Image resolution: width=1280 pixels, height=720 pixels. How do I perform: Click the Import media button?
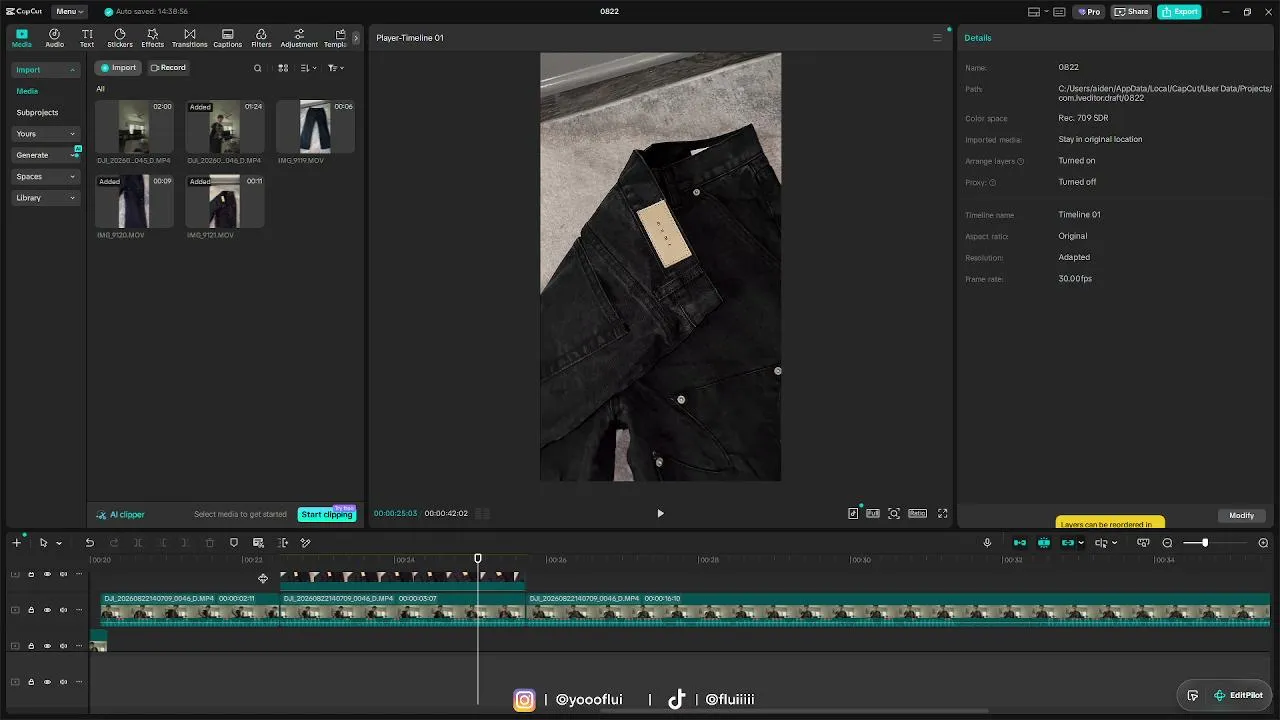(x=118, y=68)
